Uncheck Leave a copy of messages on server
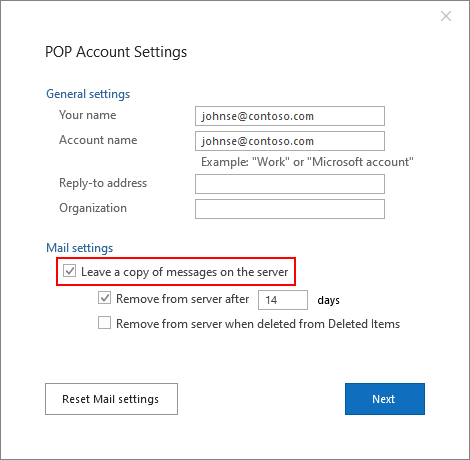470x460 pixels. 70,271
